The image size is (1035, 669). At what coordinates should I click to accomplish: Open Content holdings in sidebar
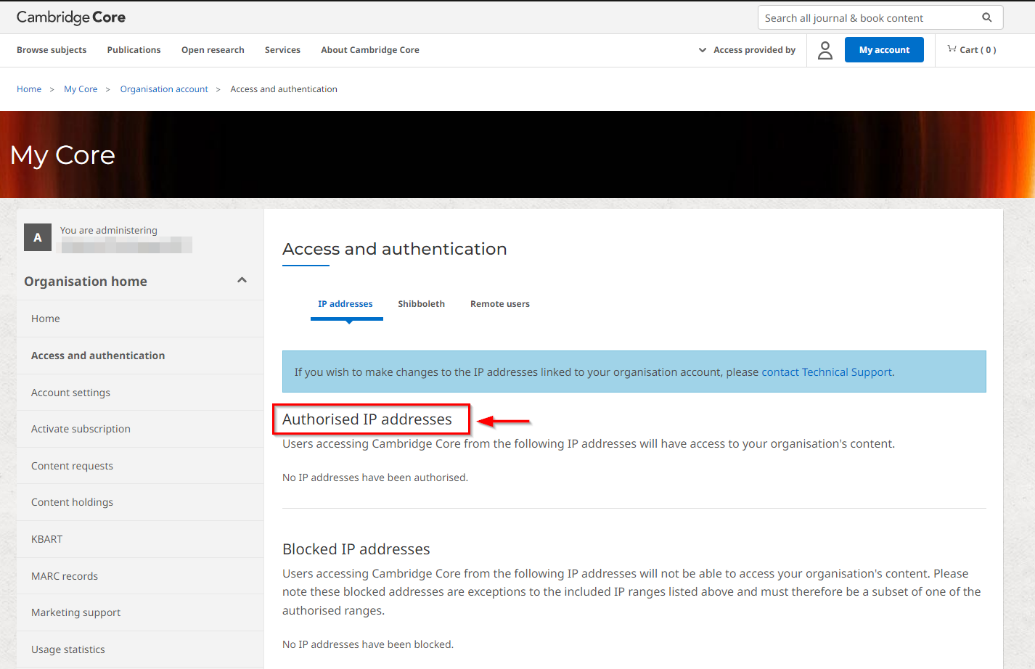[x=140, y=502]
